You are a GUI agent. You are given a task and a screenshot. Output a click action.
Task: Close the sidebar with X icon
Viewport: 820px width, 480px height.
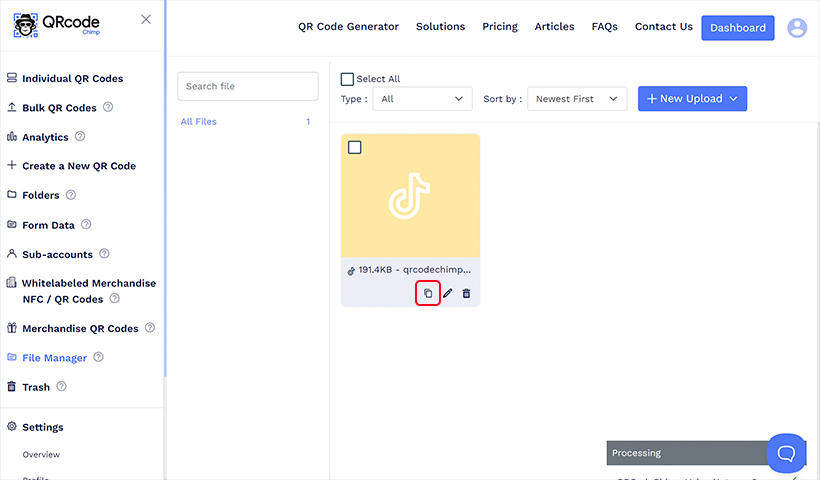146,19
